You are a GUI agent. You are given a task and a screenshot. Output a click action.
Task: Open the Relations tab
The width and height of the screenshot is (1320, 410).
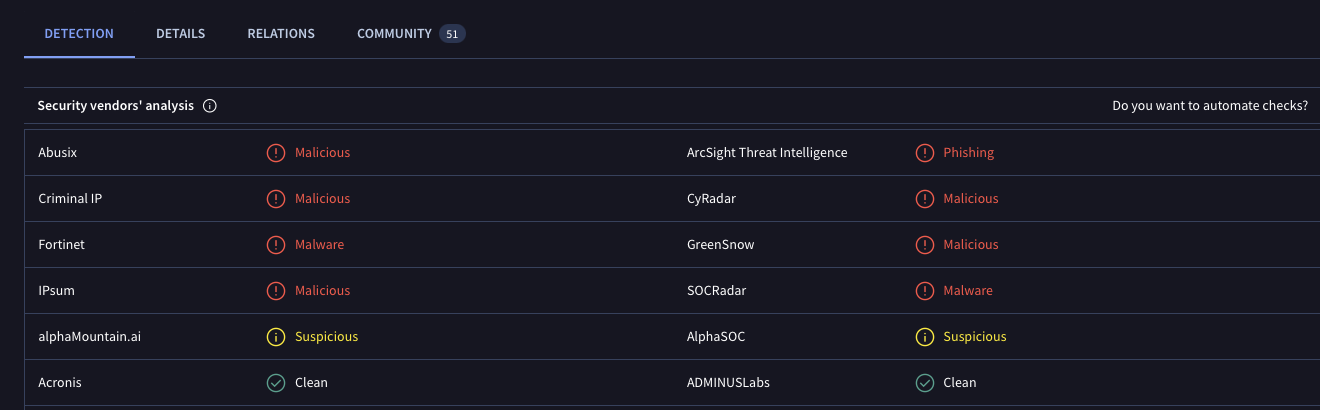pyautogui.click(x=281, y=34)
